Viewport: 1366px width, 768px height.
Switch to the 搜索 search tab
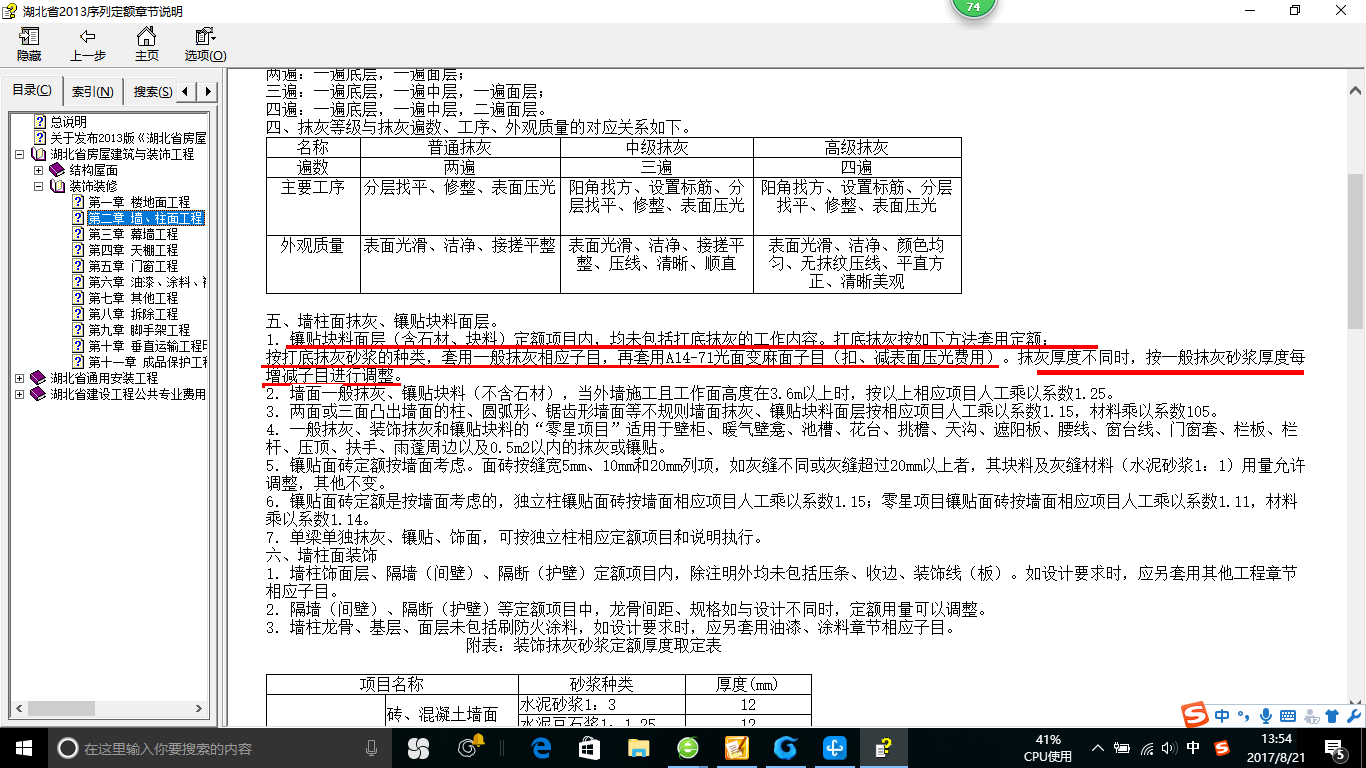pyautogui.click(x=151, y=92)
